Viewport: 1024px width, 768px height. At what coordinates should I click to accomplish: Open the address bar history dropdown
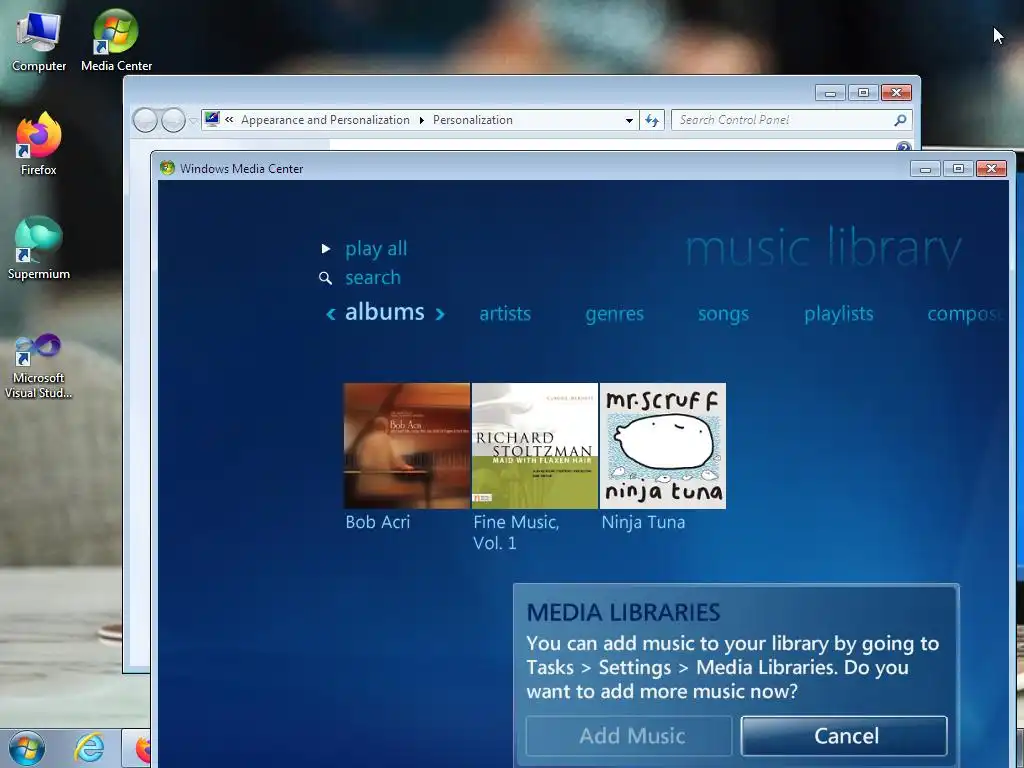click(x=629, y=121)
